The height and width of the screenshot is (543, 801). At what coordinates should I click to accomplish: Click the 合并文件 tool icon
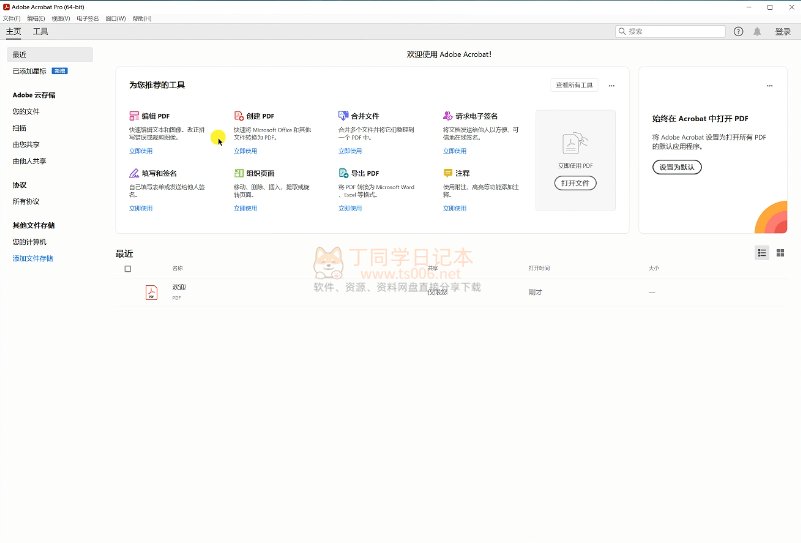343,116
